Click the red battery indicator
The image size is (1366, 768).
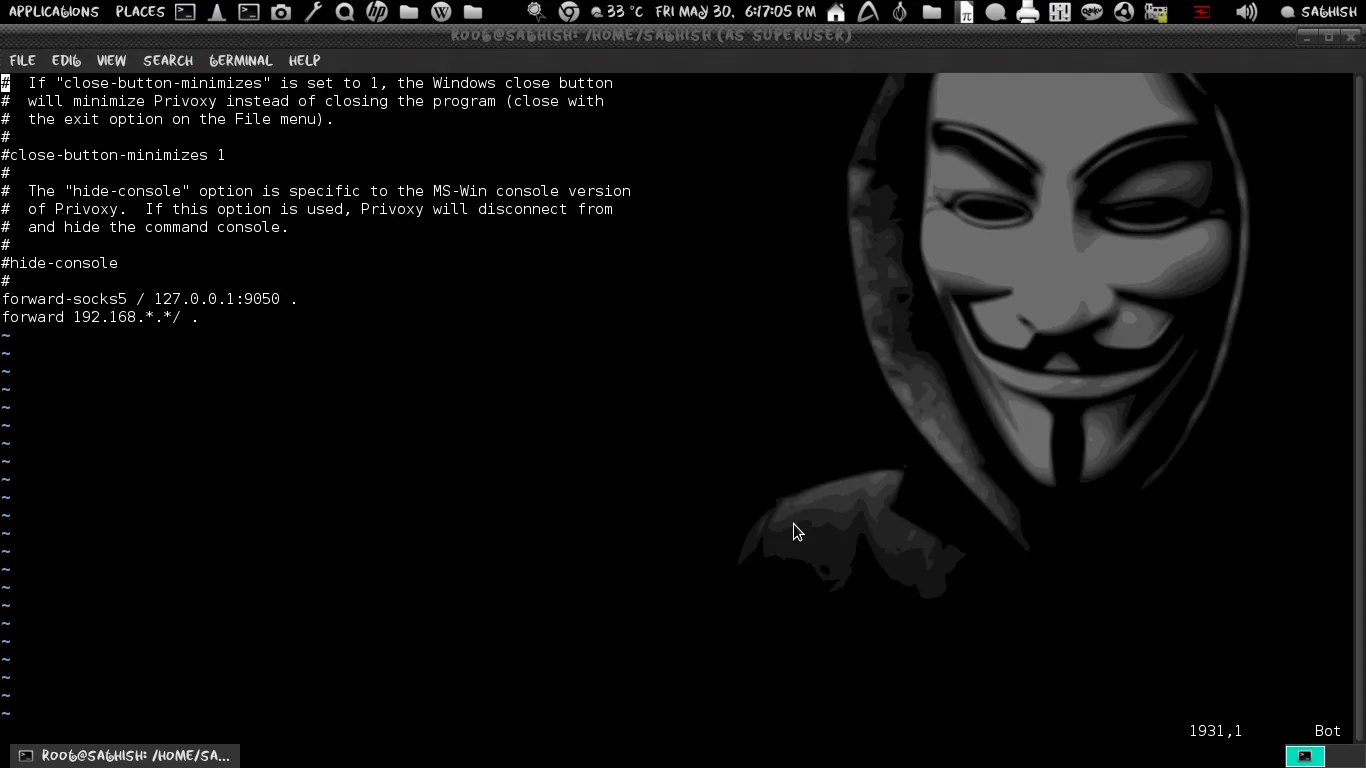tap(1202, 12)
